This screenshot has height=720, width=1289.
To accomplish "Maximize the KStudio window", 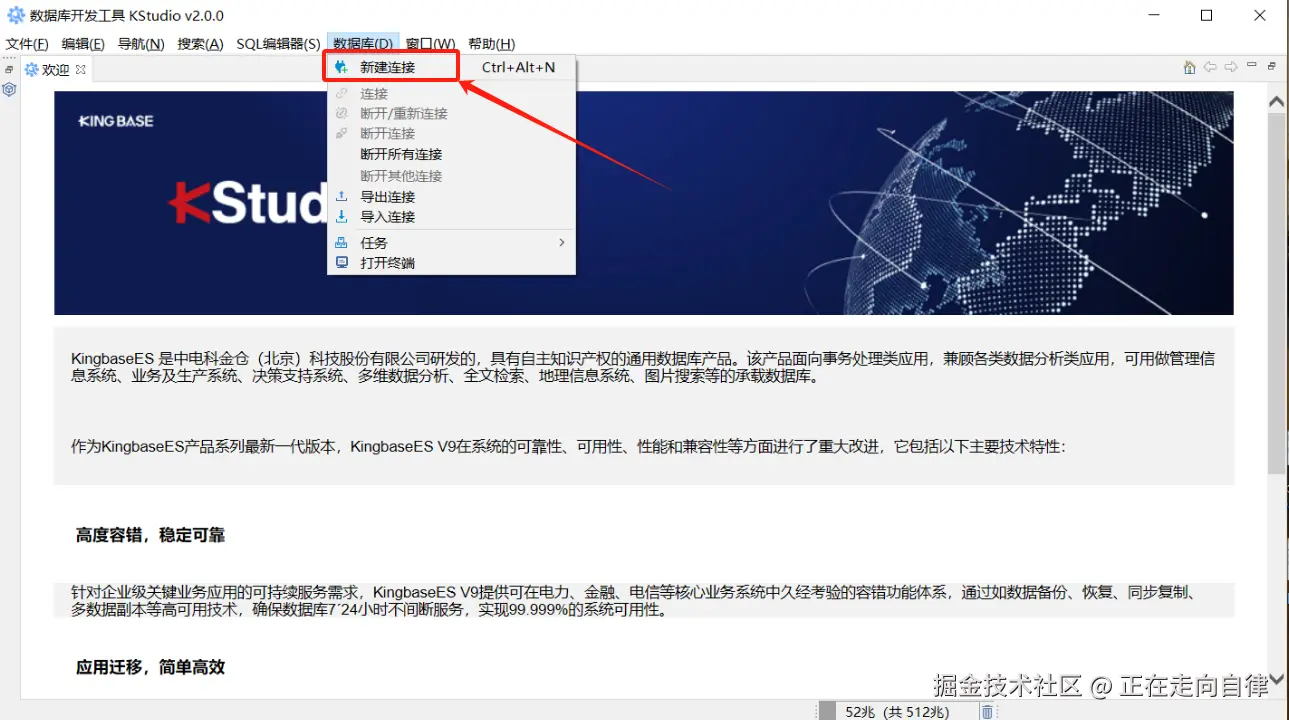I will [x=1206, y=15].
